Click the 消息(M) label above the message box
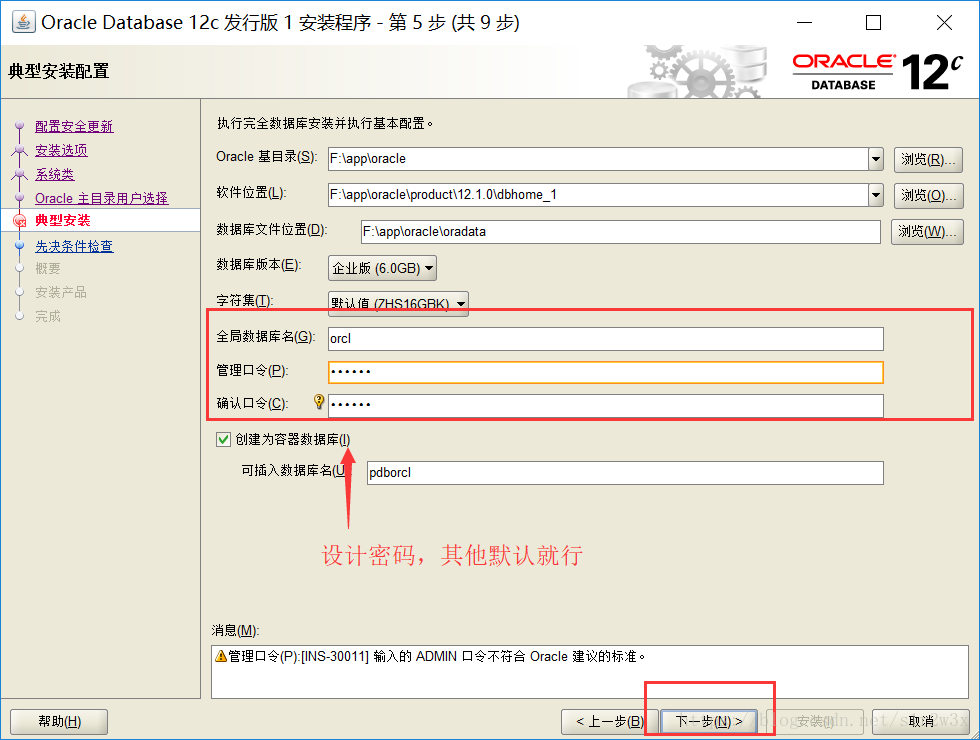980x740 pixels. coord(235,630)
